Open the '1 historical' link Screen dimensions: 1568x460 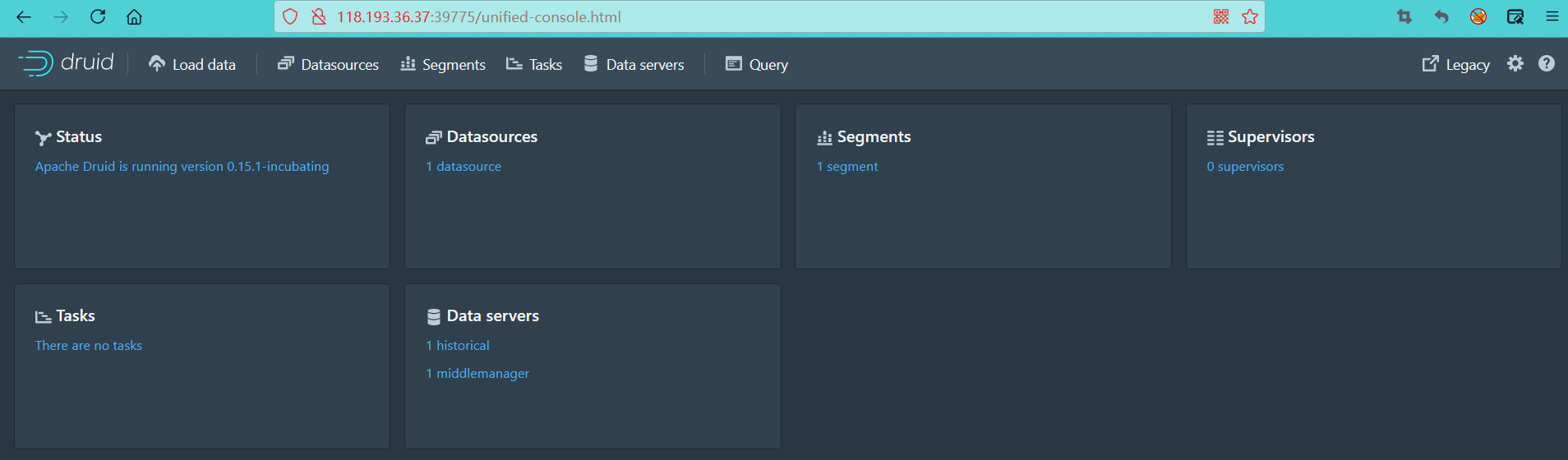click(458, 346)
